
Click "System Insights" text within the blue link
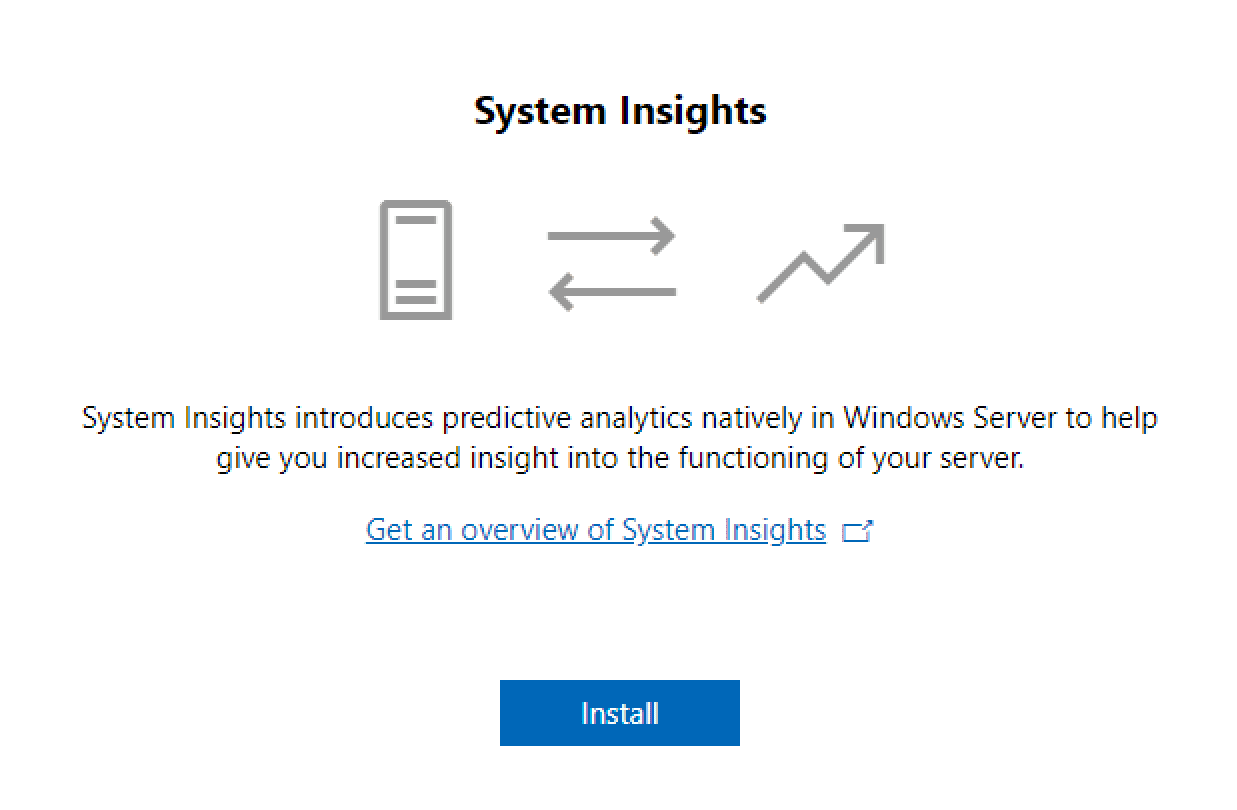[724, 530]
